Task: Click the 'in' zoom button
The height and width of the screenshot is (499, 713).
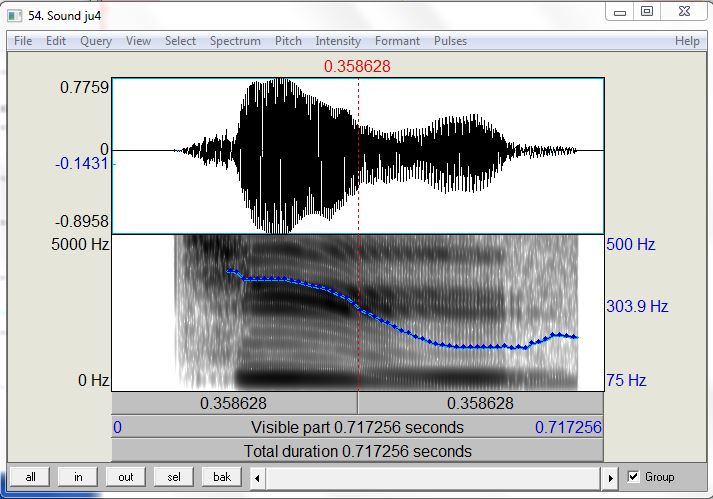Action: [x=78, y=477]
